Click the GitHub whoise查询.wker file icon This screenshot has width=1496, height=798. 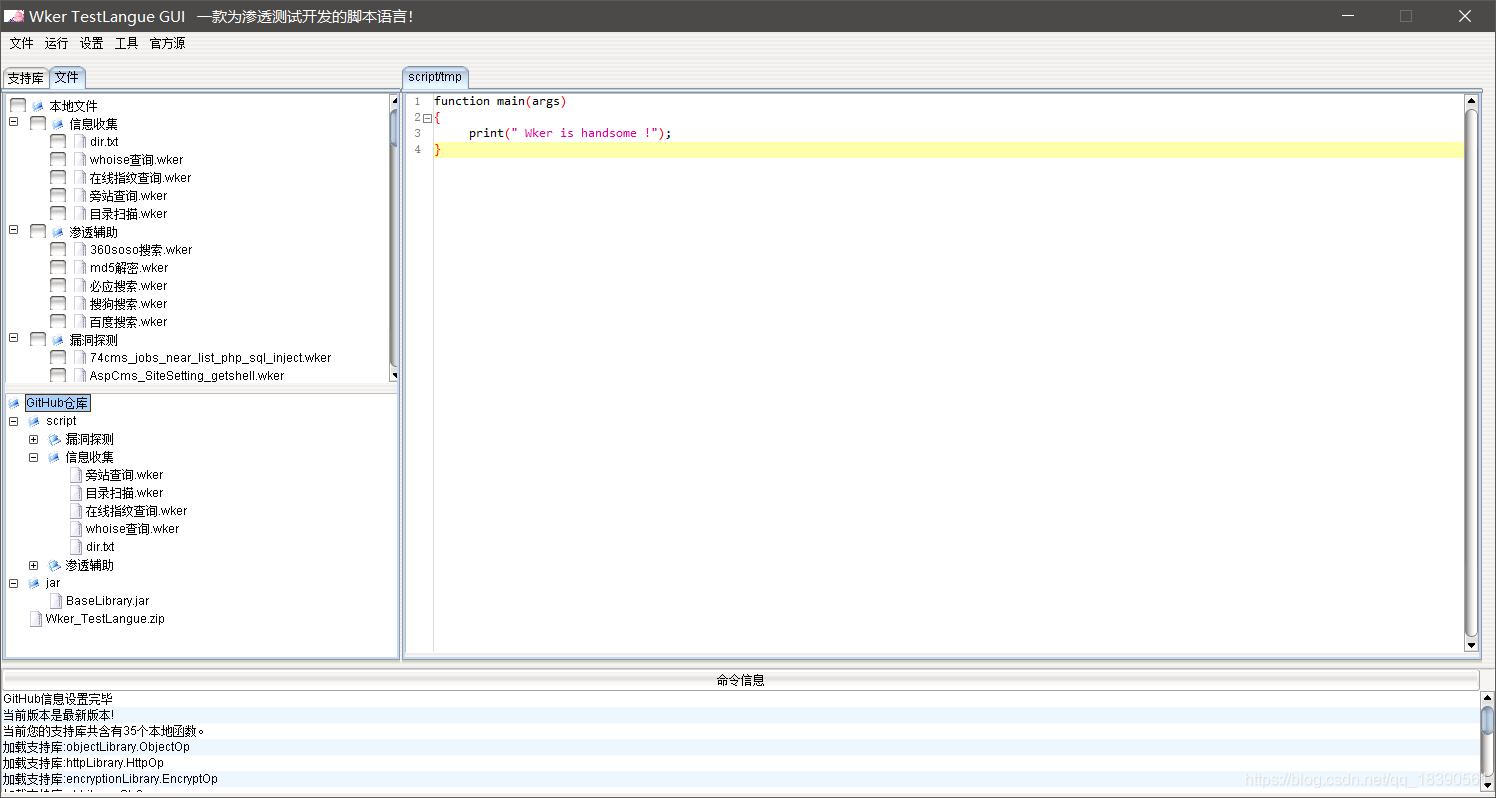pos(76,529)
